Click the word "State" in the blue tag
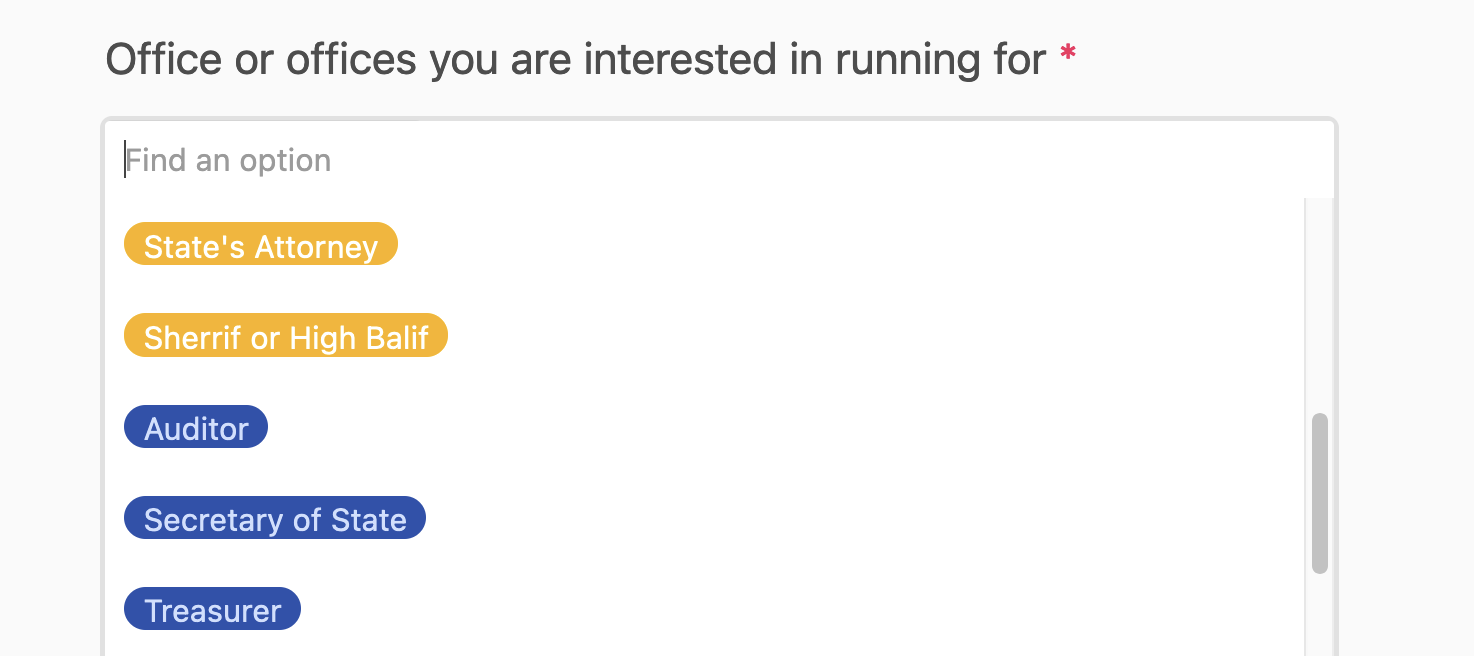The image size is (1474, 656). coord(369,520)
